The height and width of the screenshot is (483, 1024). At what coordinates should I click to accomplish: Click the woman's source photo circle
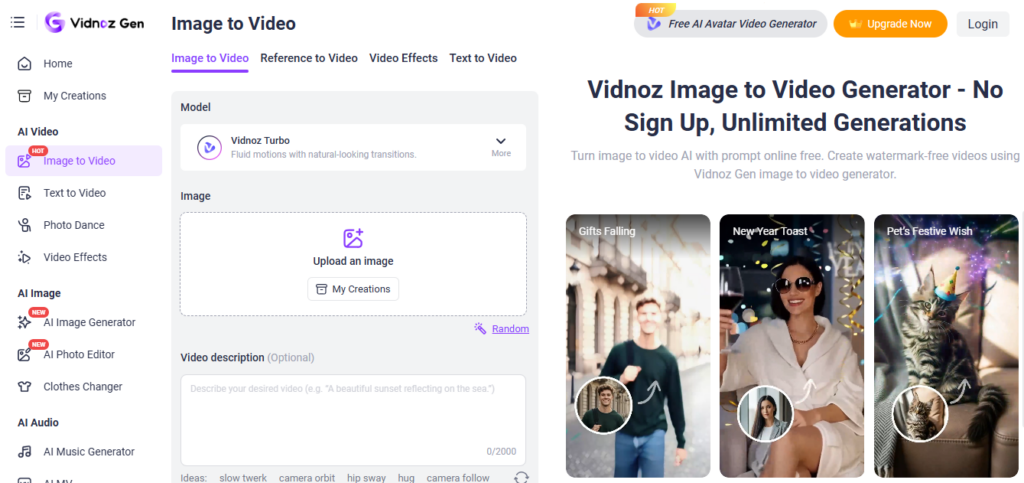coord(765,414)
